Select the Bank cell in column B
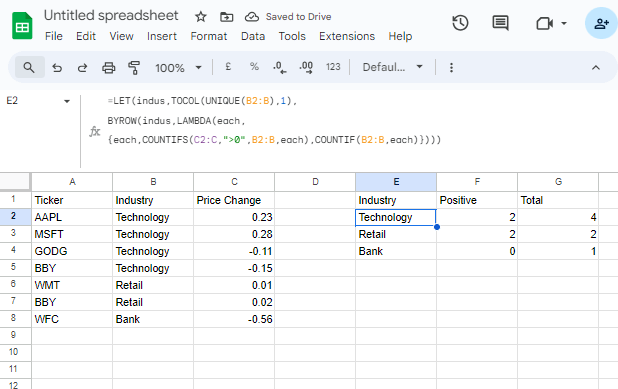The width and height of the screenshot is (618, 389). (x=153, y=319)
